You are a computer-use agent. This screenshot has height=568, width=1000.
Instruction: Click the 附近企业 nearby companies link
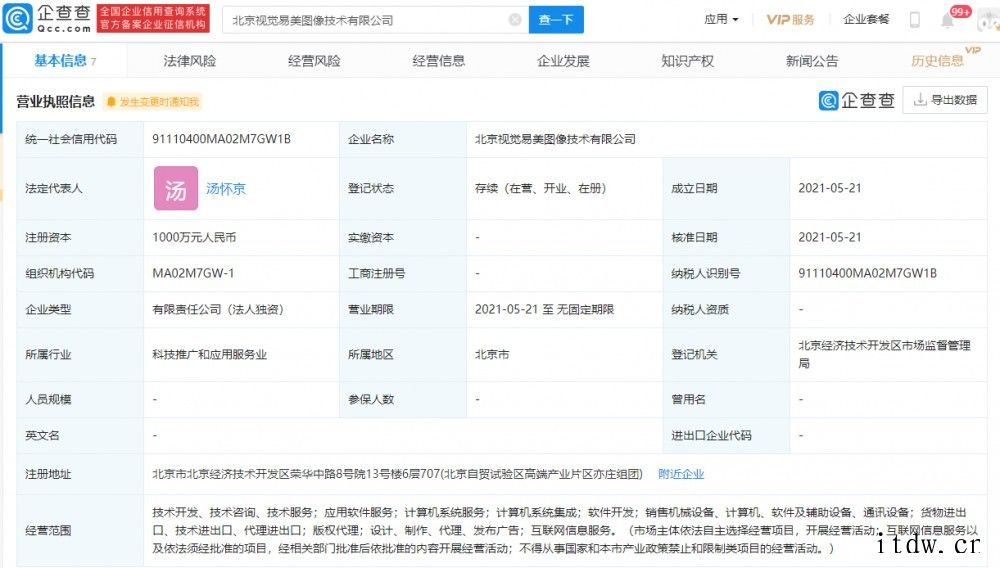pos(681,474)
